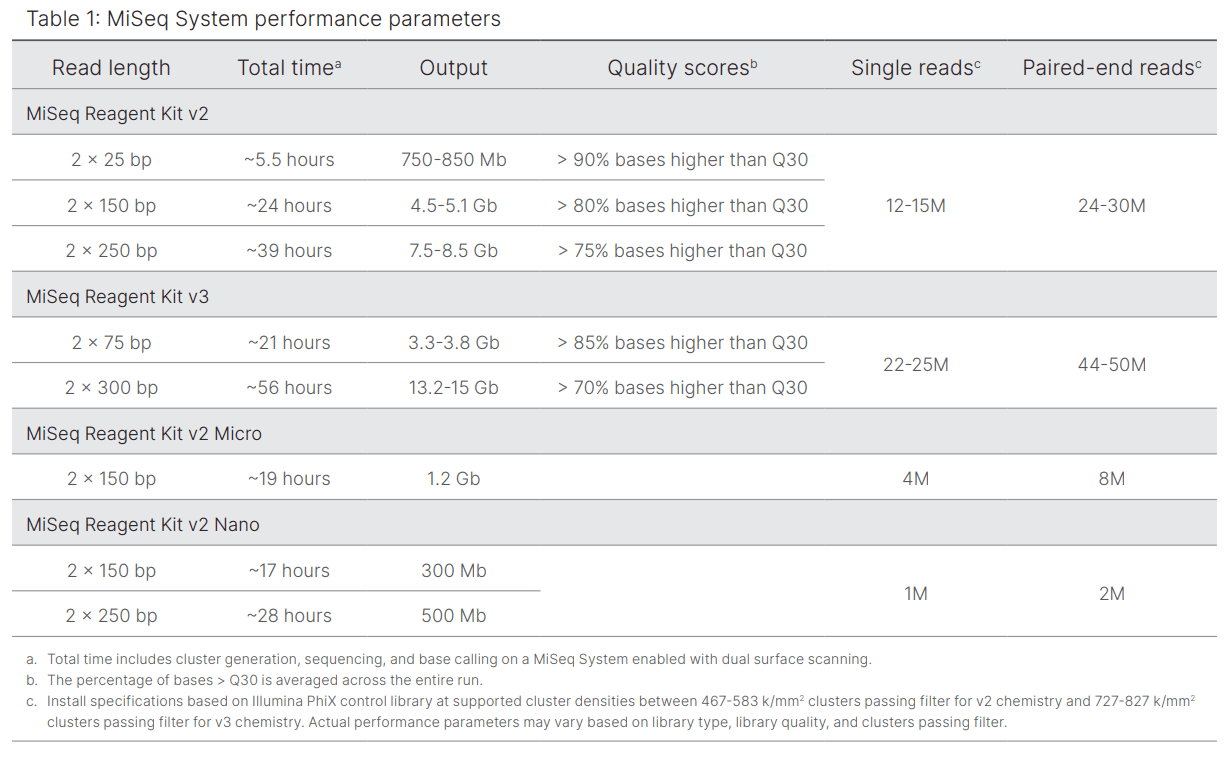Click the 'Single reads' column header

(915, 68)
